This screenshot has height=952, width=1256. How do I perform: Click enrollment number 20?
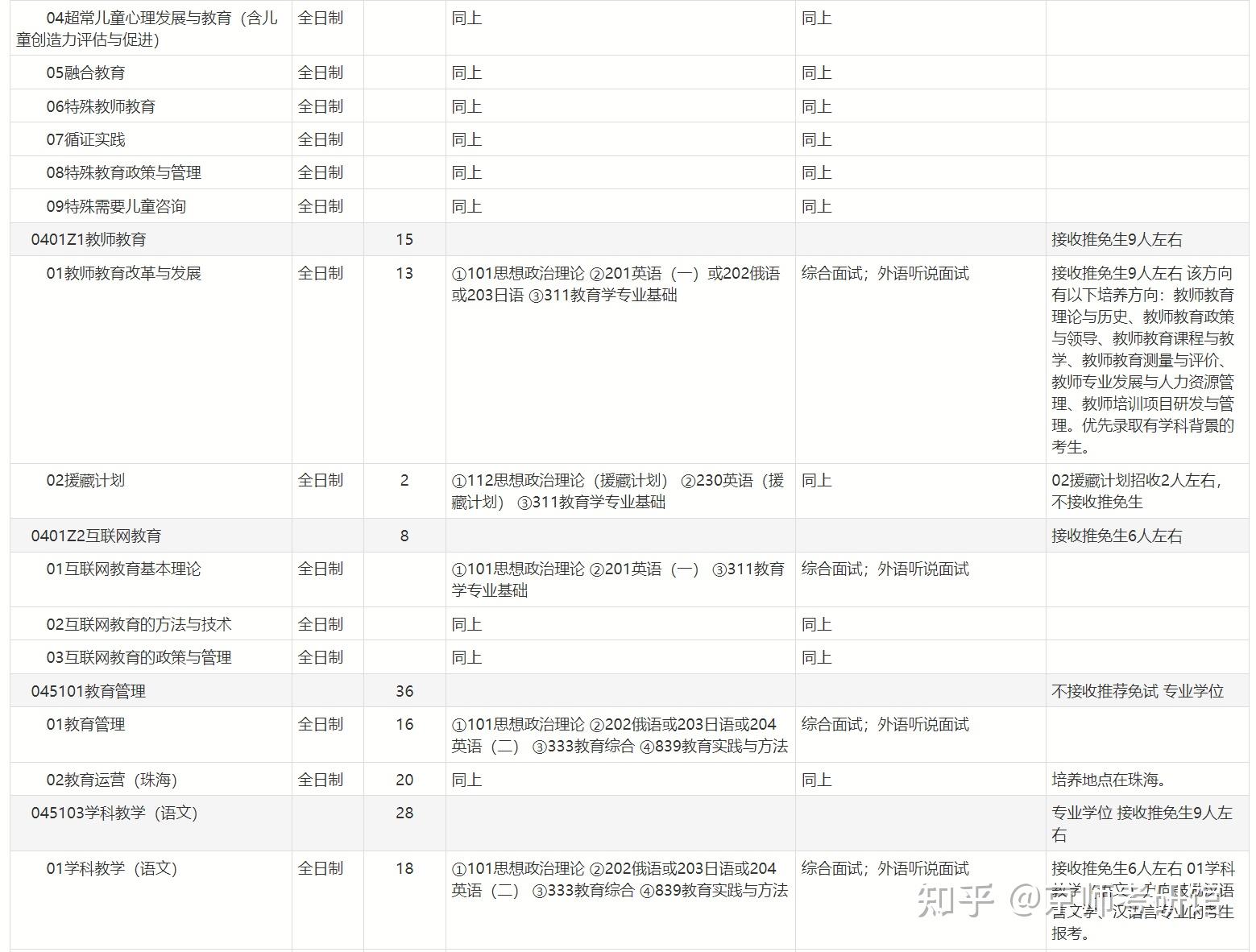point(404,780)
